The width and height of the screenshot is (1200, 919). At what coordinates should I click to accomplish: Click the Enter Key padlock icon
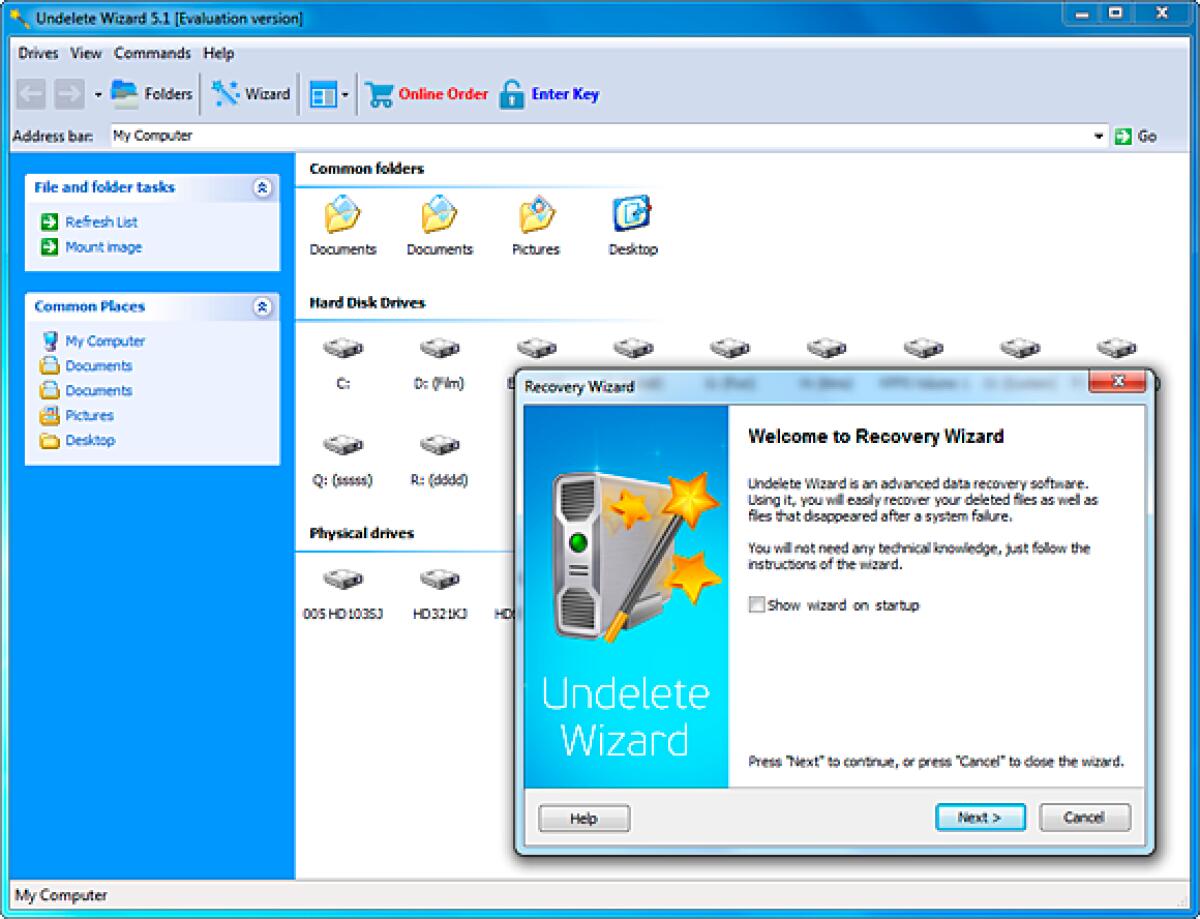[512, 93]
